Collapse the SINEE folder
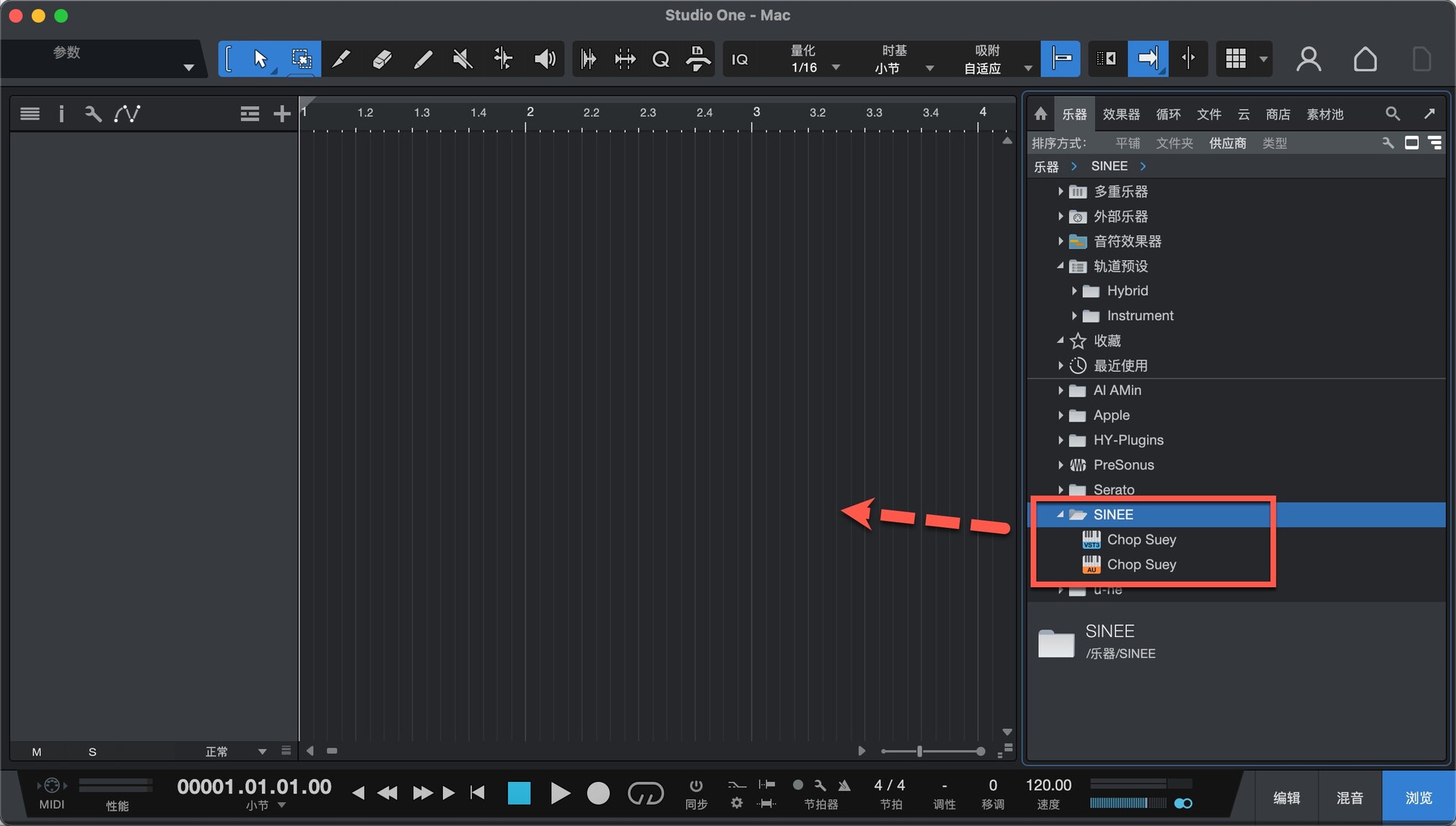Image resolution: width=1456 pixels, height=826 pixels. 1060,514
